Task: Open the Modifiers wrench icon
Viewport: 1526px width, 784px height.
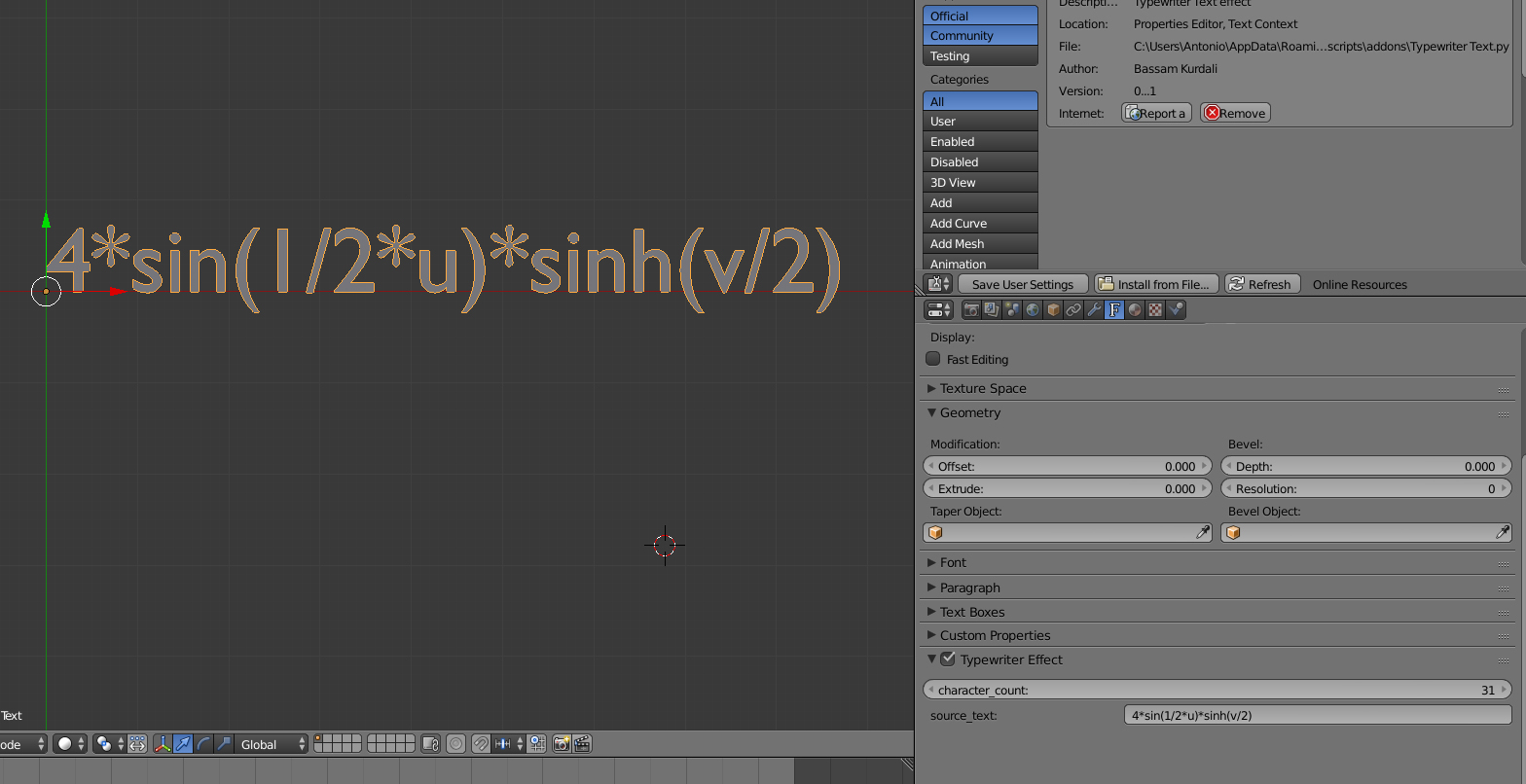Action: [1094, 310]
